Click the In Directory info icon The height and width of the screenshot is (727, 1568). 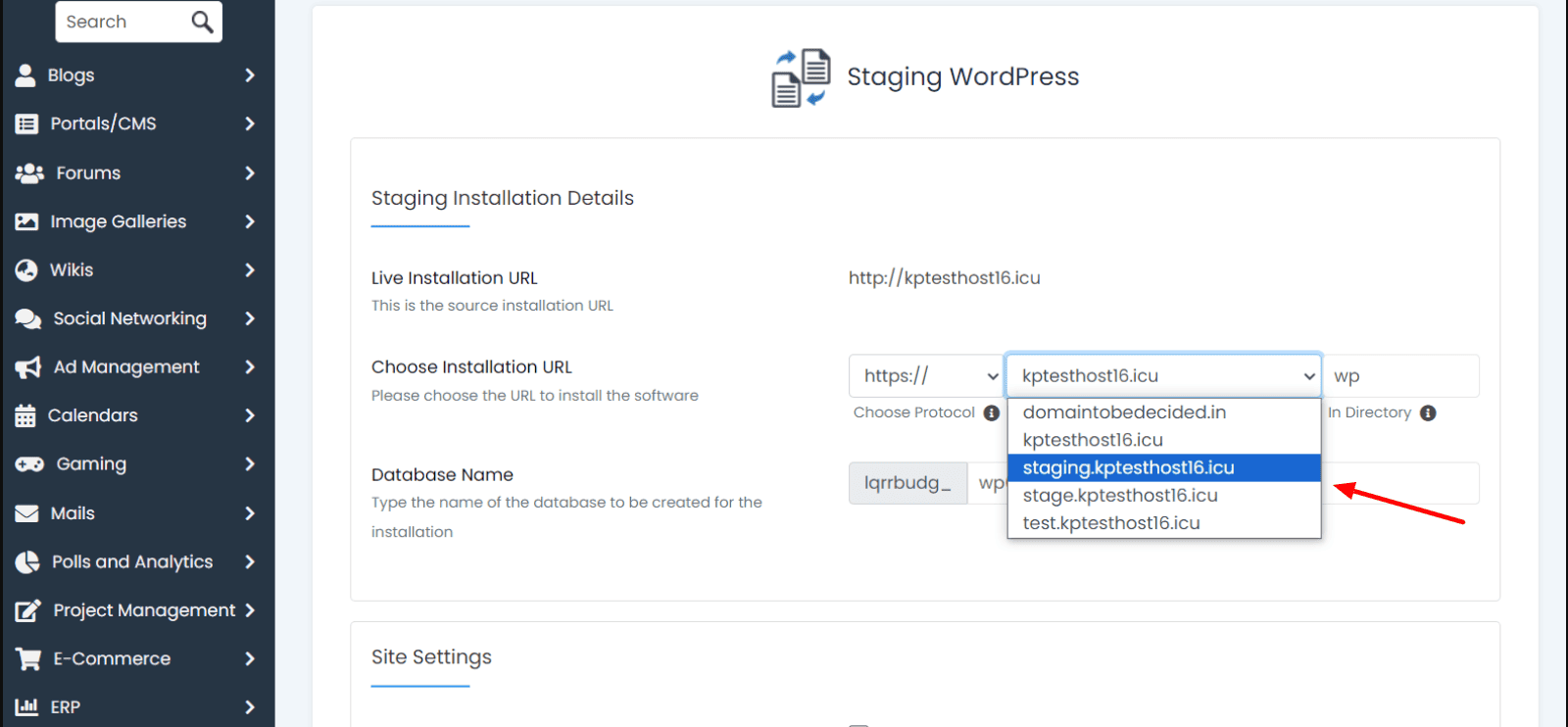(x=1428, y=413)
